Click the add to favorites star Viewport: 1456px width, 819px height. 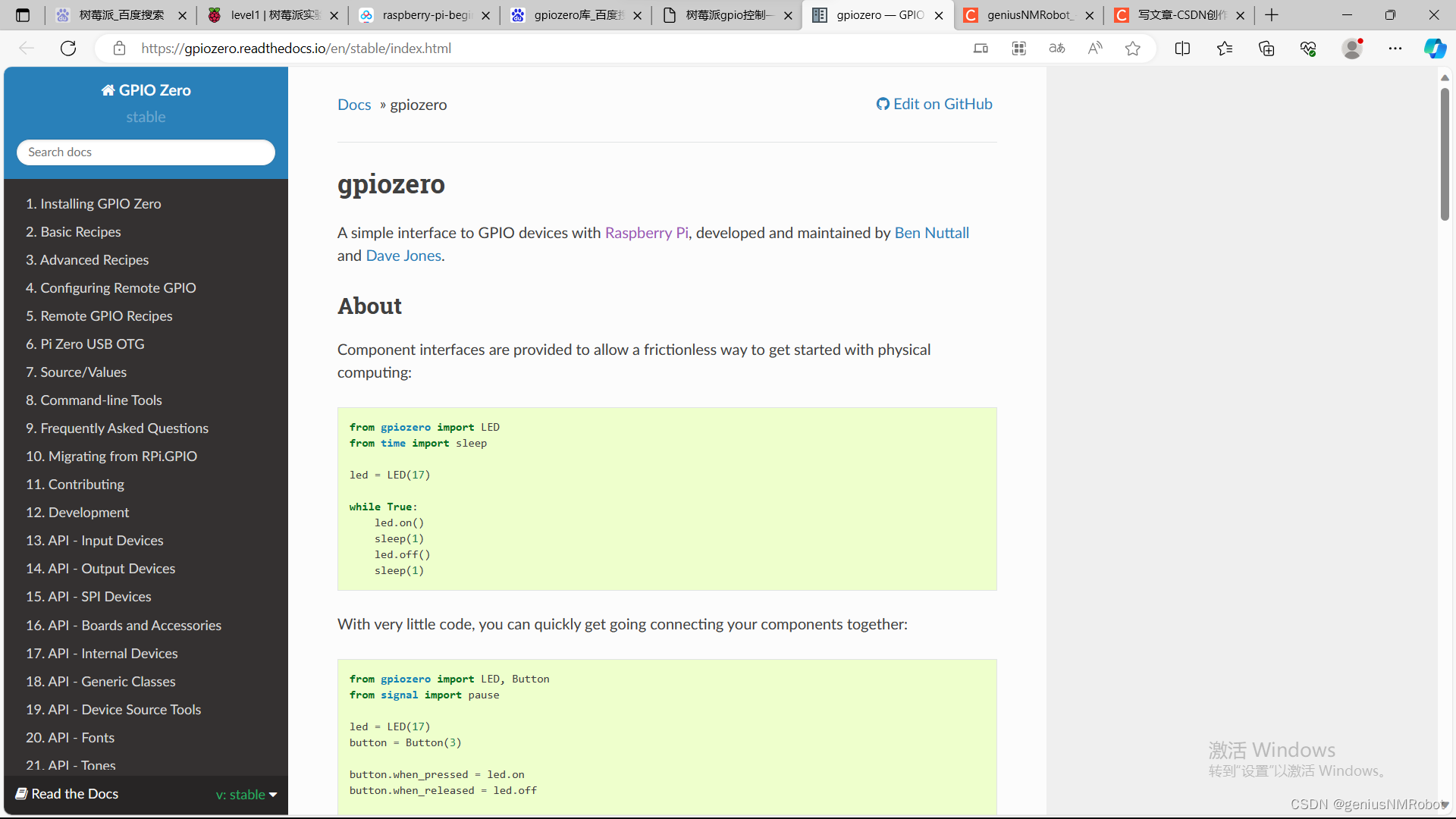[1132, 49]
